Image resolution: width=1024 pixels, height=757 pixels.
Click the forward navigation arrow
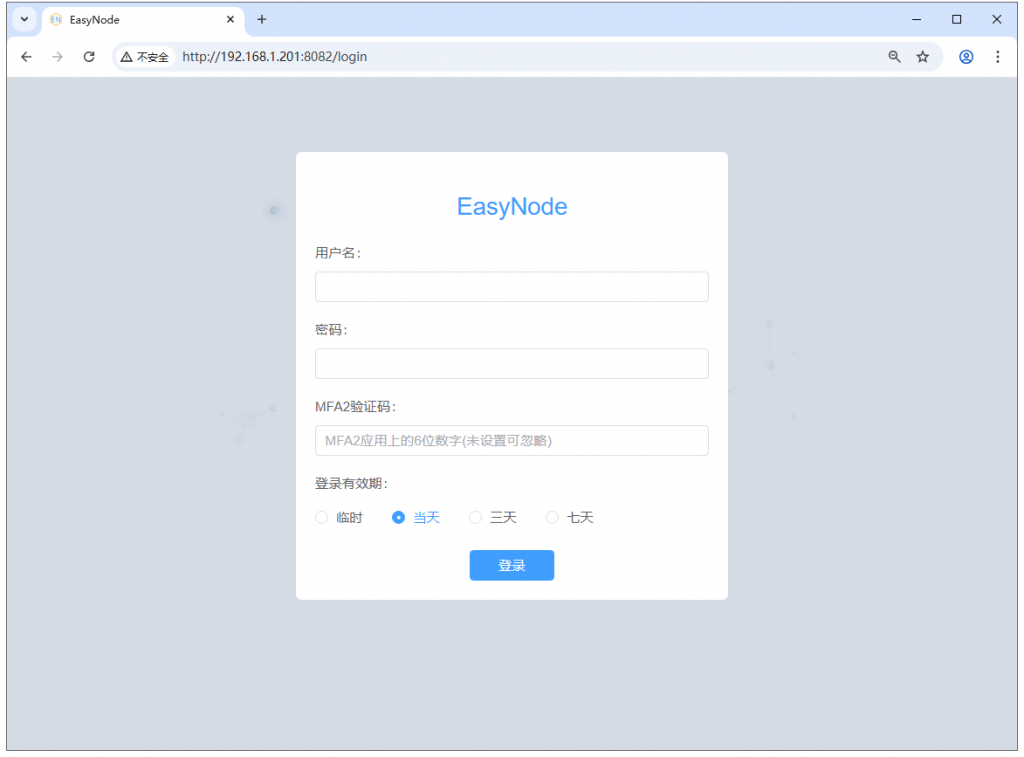(x=57, y=57)
